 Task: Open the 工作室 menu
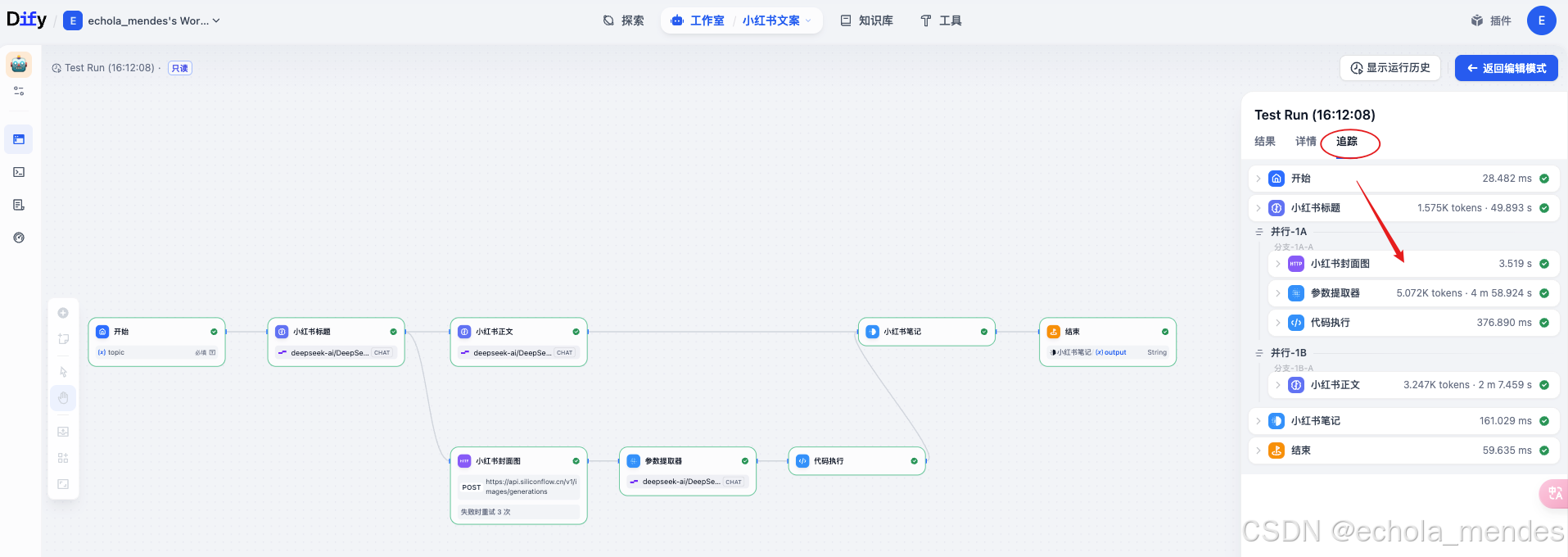pos(698,20)
